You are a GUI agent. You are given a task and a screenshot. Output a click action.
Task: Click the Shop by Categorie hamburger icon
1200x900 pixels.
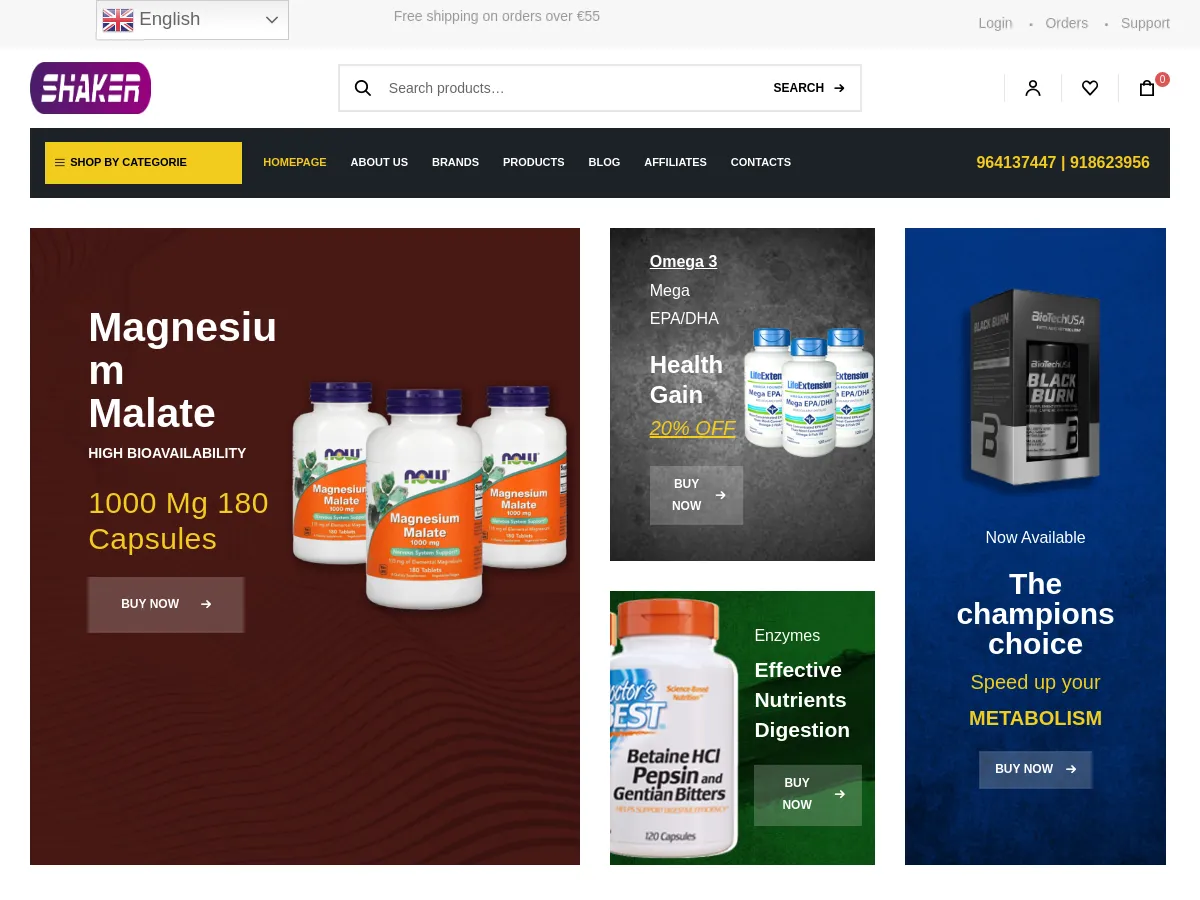click(x=60, y=162)
